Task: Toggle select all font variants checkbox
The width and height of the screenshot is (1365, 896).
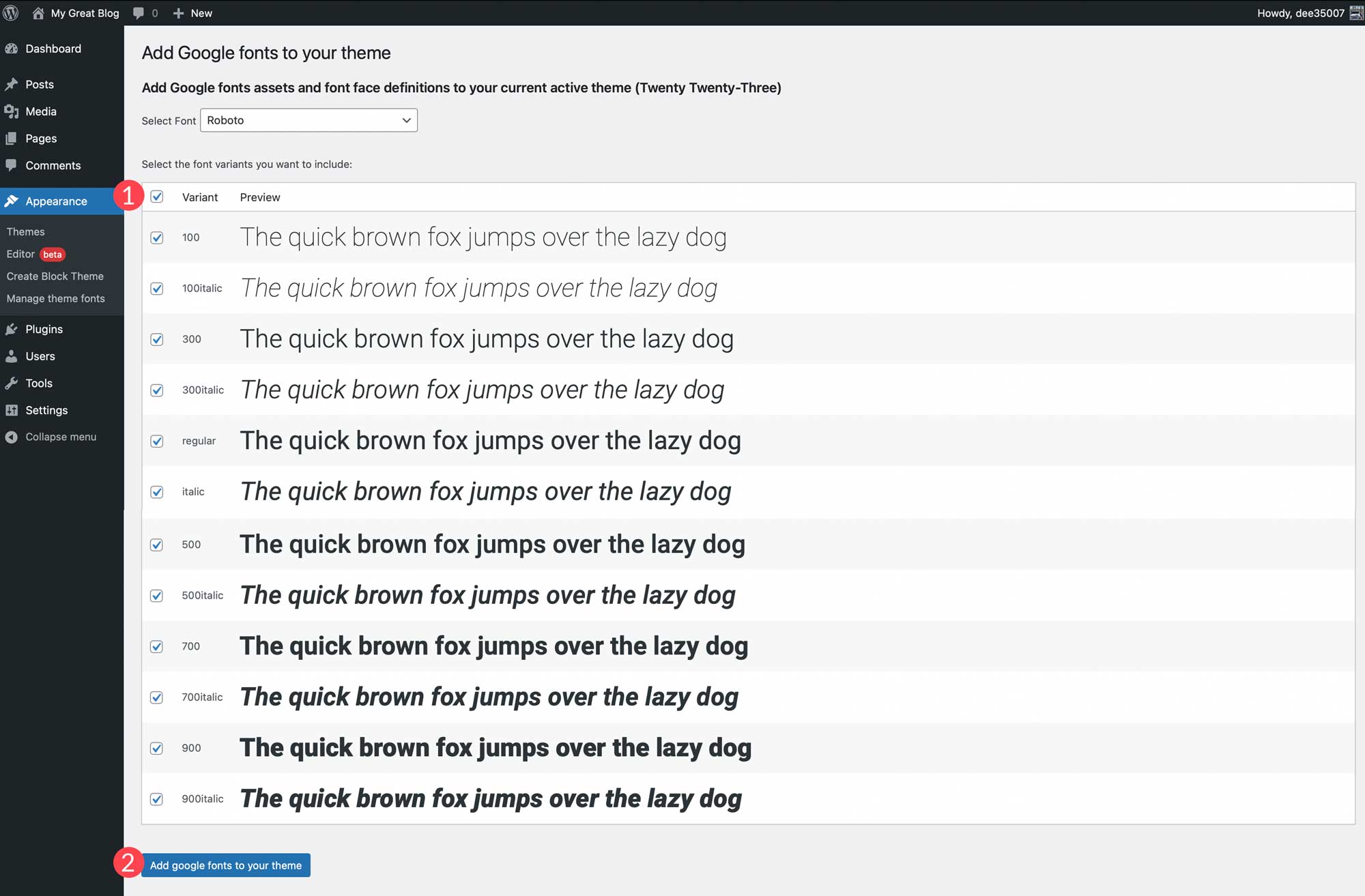Action: tap(157, 197)
